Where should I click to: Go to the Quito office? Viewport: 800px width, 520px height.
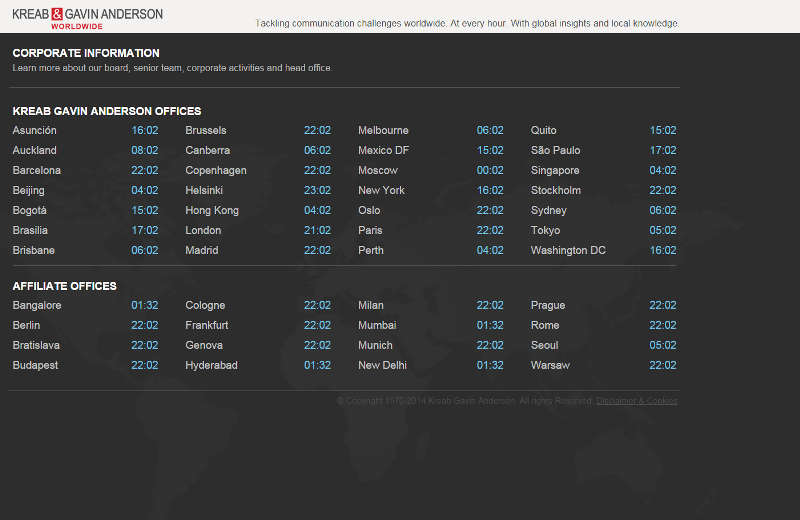(544, 131)
